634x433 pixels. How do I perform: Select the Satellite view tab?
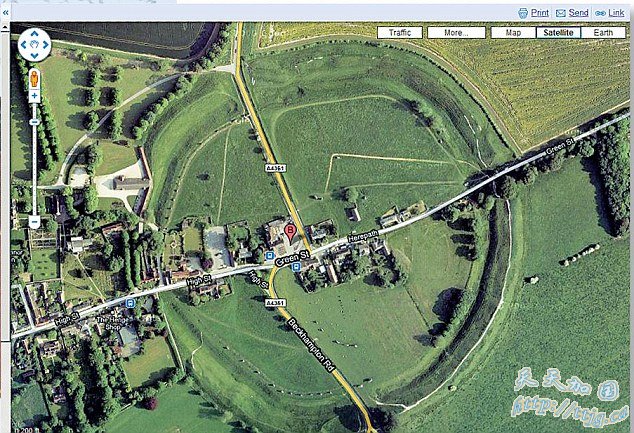(556, 33)
